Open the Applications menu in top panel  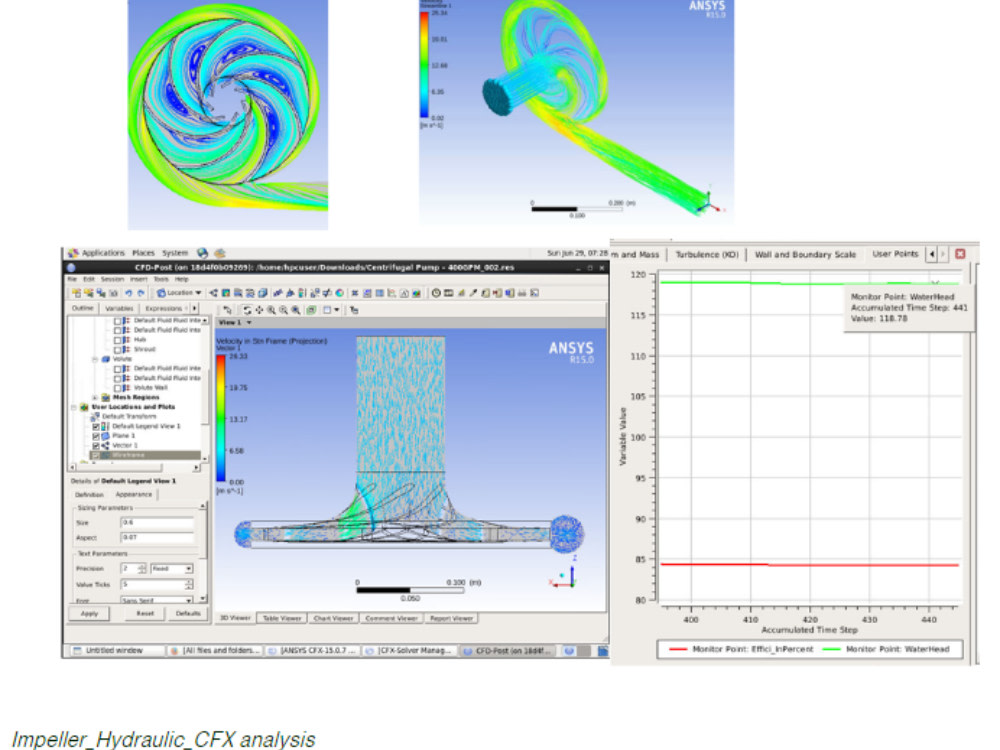click(96, 253)
